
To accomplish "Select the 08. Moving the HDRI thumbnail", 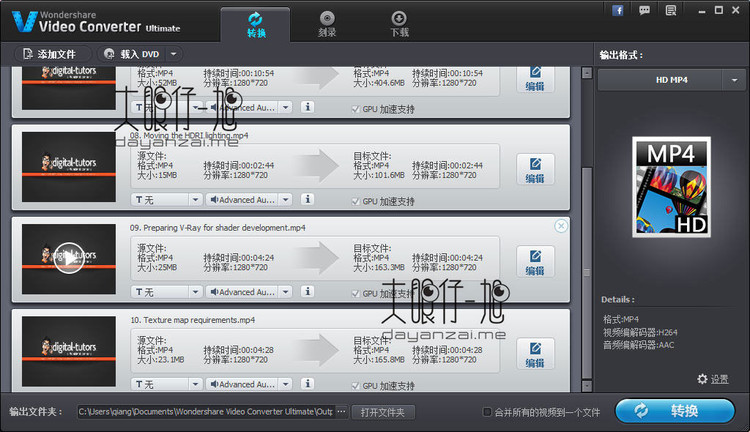I will [69, 167].
